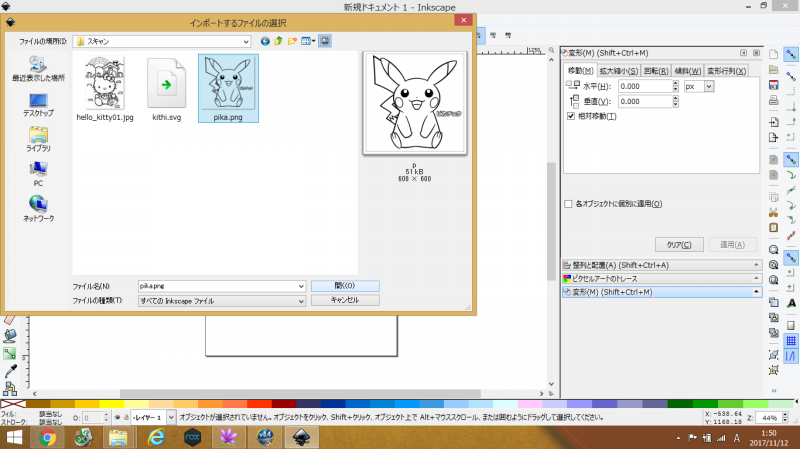
Task: Enable 各オブジェクトに個別に適用 checkbox
Action: point(568,204)
